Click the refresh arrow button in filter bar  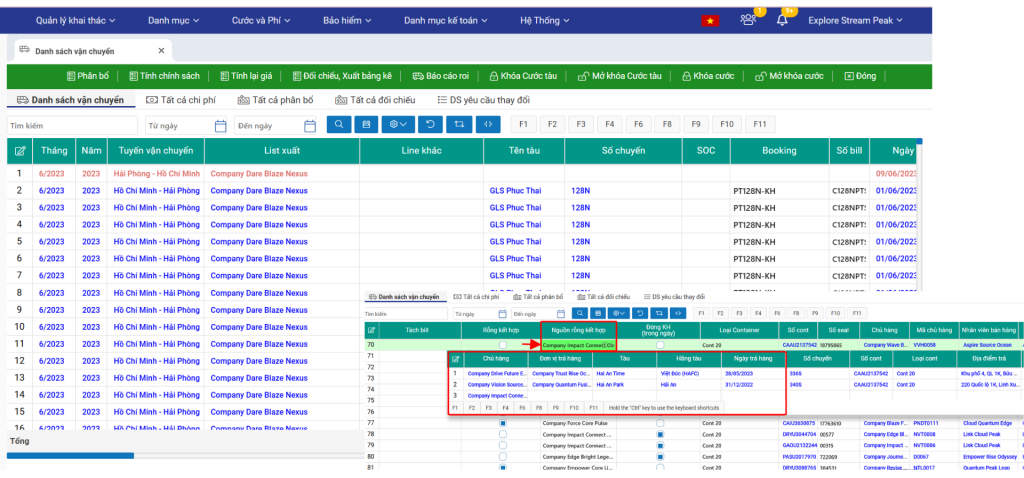pos(429,125)
